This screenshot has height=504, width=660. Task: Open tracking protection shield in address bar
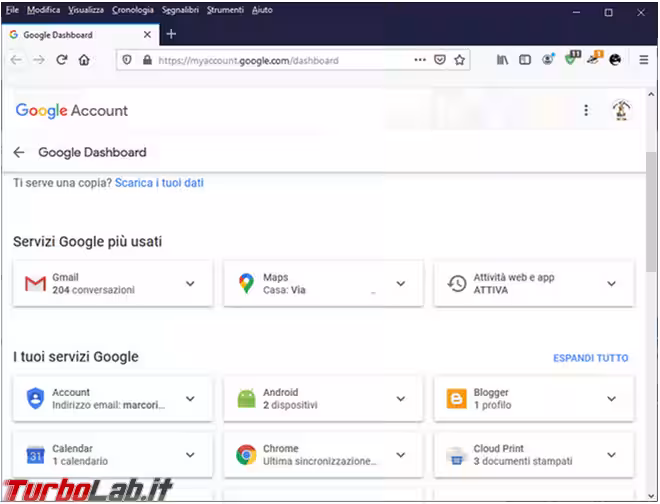(127, 60)
